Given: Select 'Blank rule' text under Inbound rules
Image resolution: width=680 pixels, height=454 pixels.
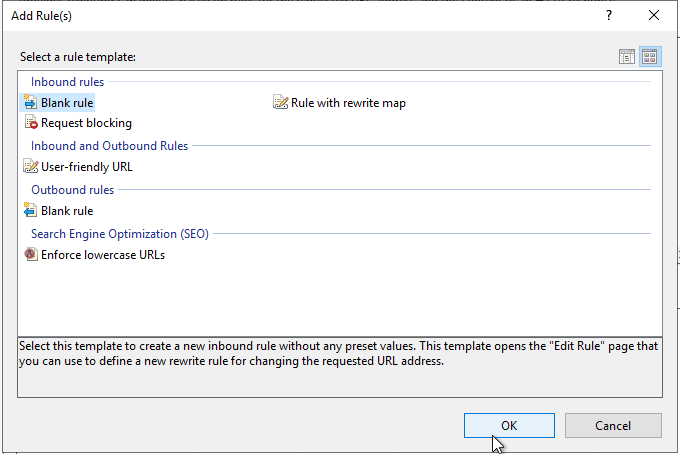Looking at the screenshot, I should point(67,103).
